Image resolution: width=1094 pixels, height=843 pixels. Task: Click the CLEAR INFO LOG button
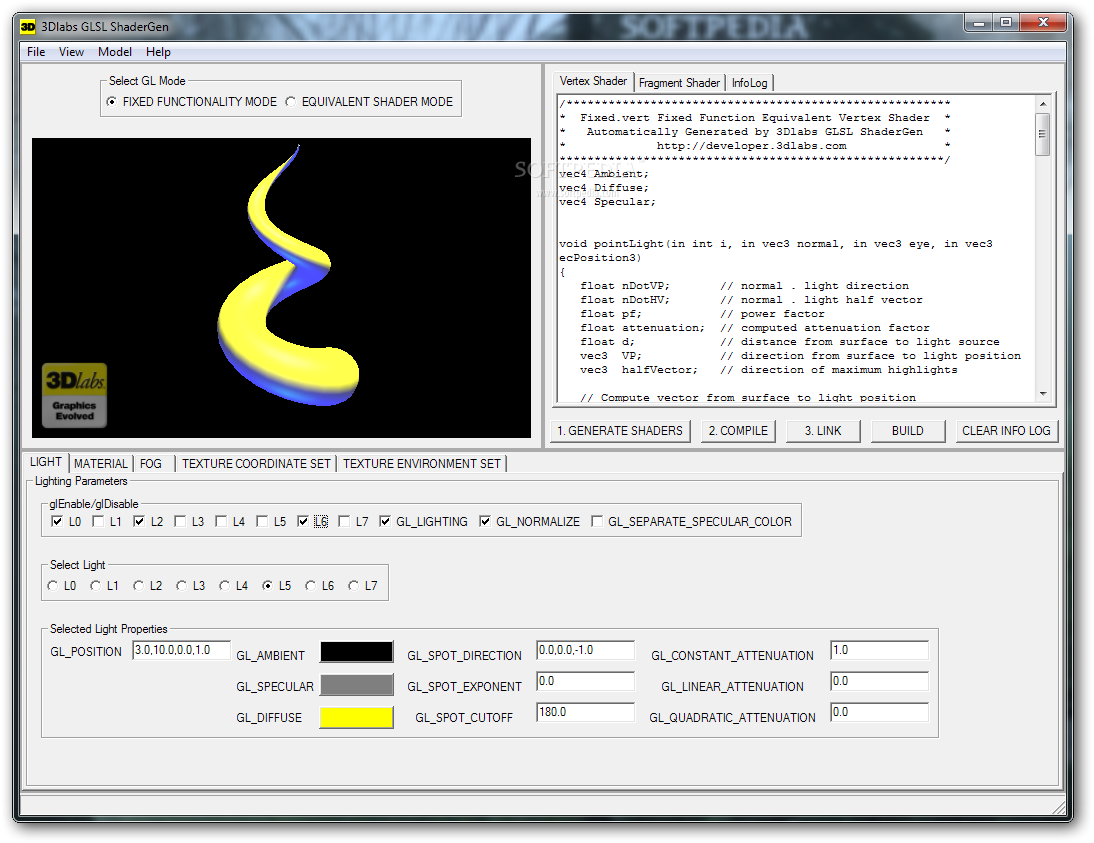tap(1006, 431)
